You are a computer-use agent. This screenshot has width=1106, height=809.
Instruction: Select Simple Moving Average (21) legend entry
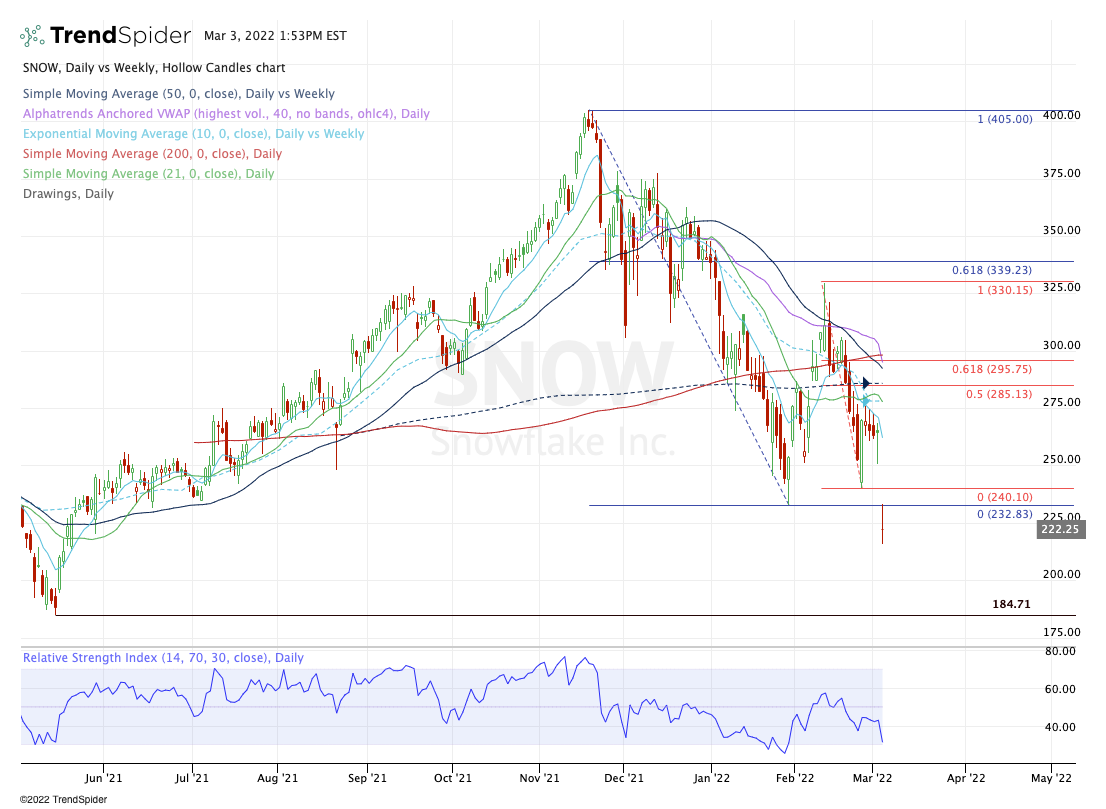tap(148, 174)
